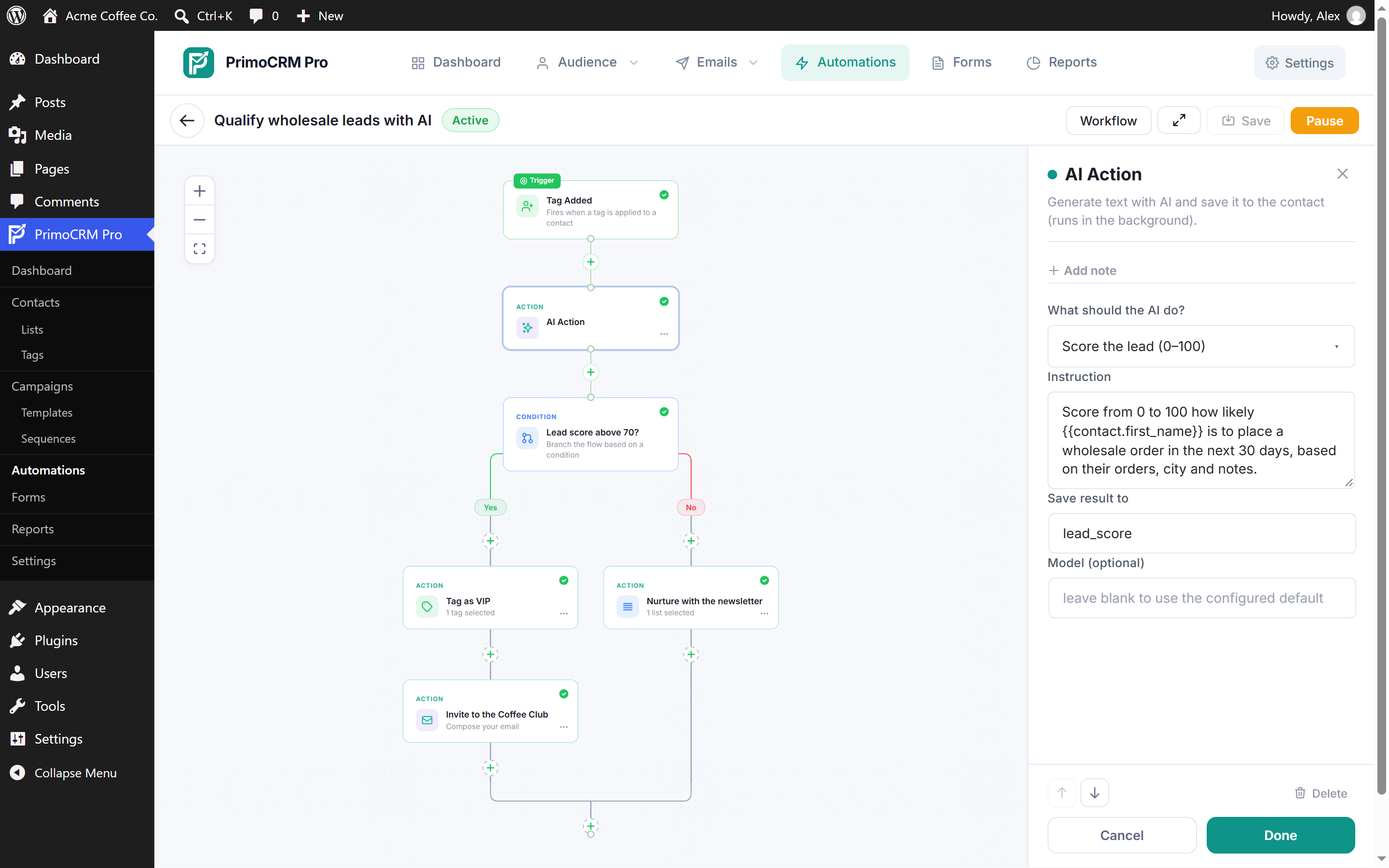Add step below the AI Action node
The height and width of the screenshot is (868, 1389).
coord(590,373)
